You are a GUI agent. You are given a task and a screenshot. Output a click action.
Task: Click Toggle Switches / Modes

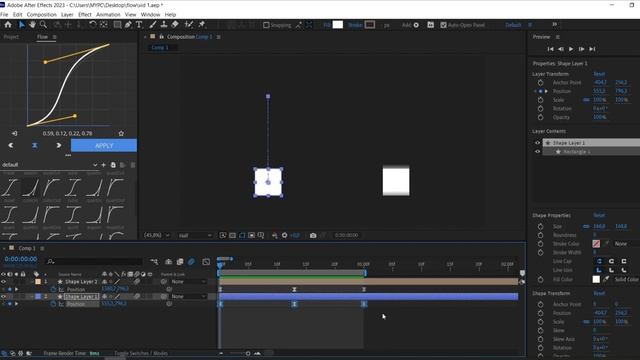click(x=141, y=353)
